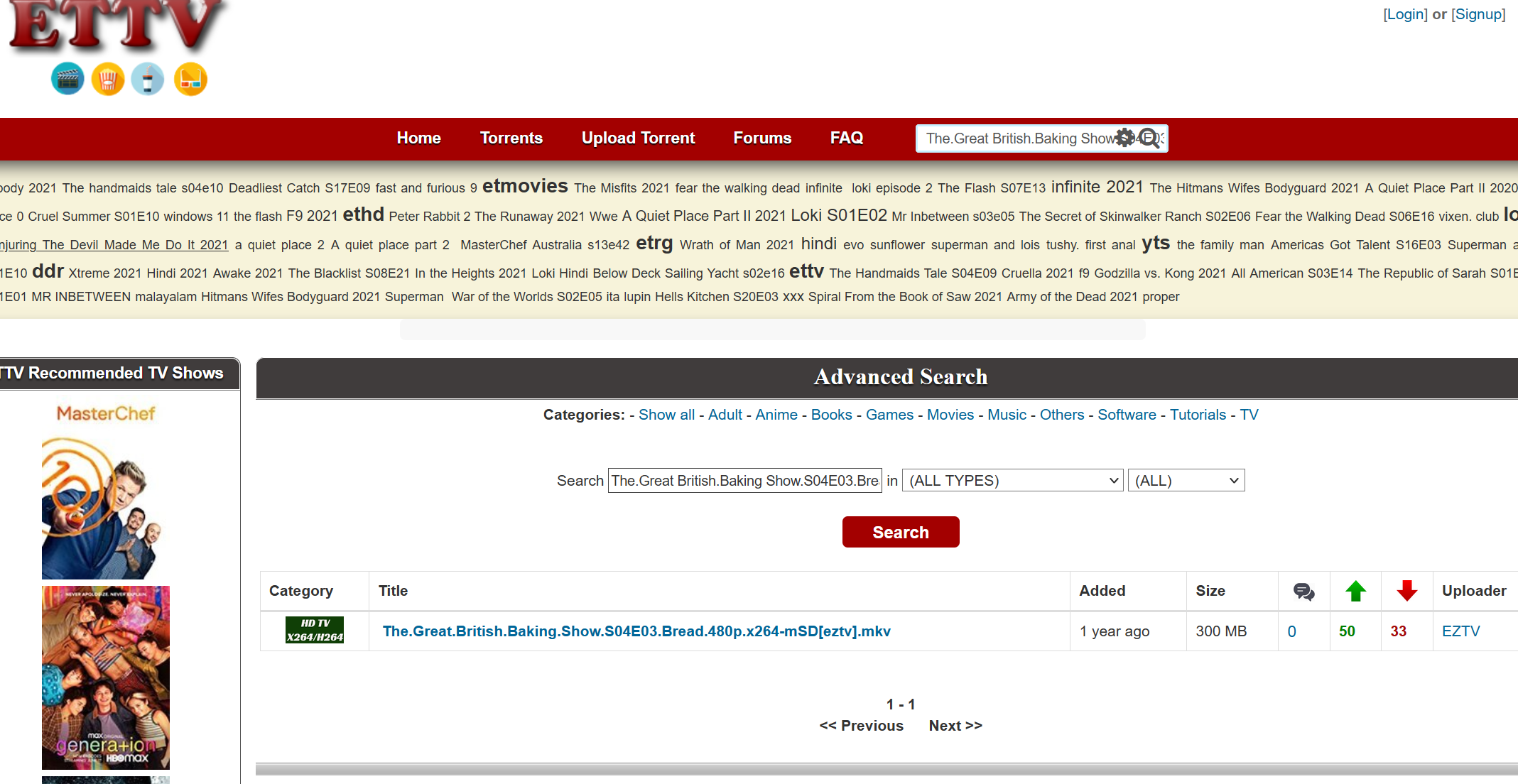Open the Great British Baking Show torrent link
This screenshot has width=1518, height=784.
pyautogui.click(x=636, y=631)
